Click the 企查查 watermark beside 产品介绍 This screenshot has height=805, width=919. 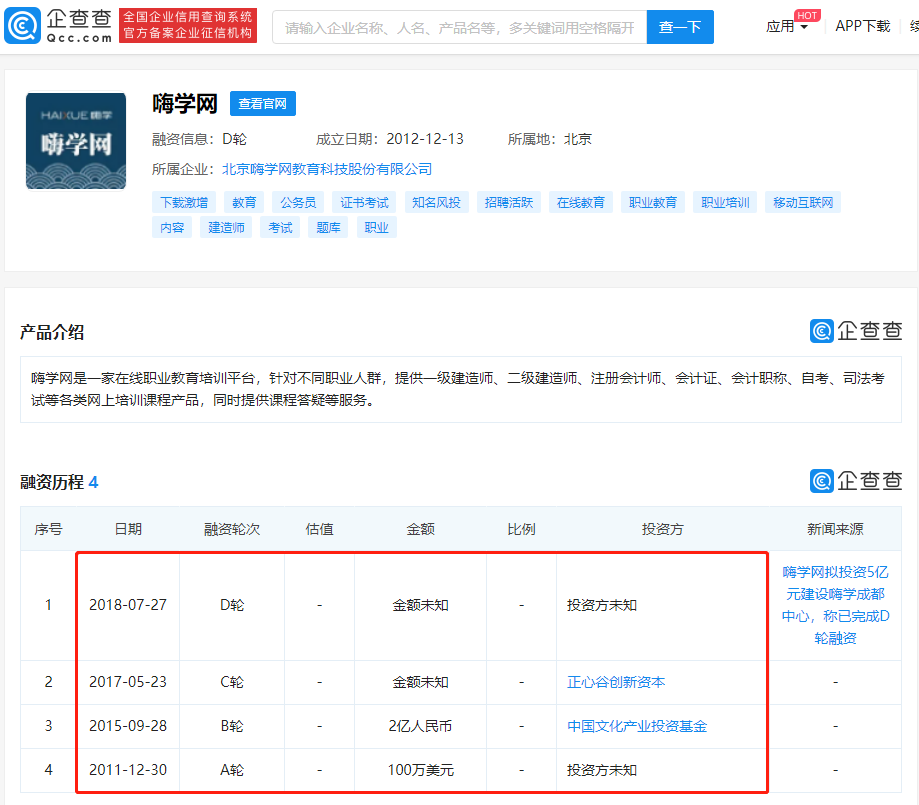(856, 331)
